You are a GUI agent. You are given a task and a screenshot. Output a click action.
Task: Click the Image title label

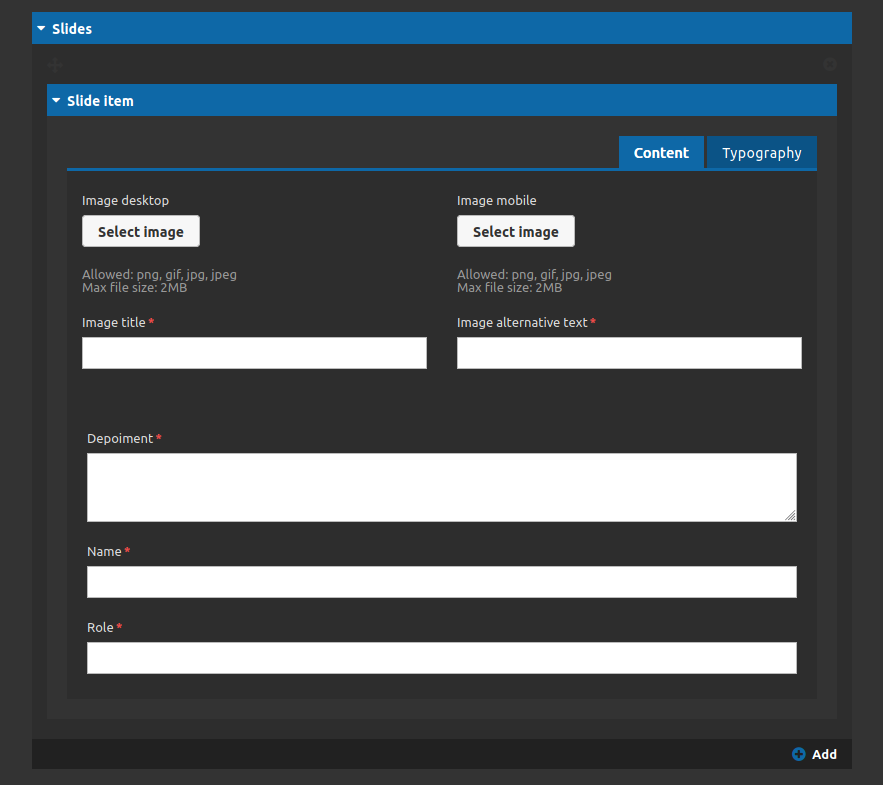(114, 323)
